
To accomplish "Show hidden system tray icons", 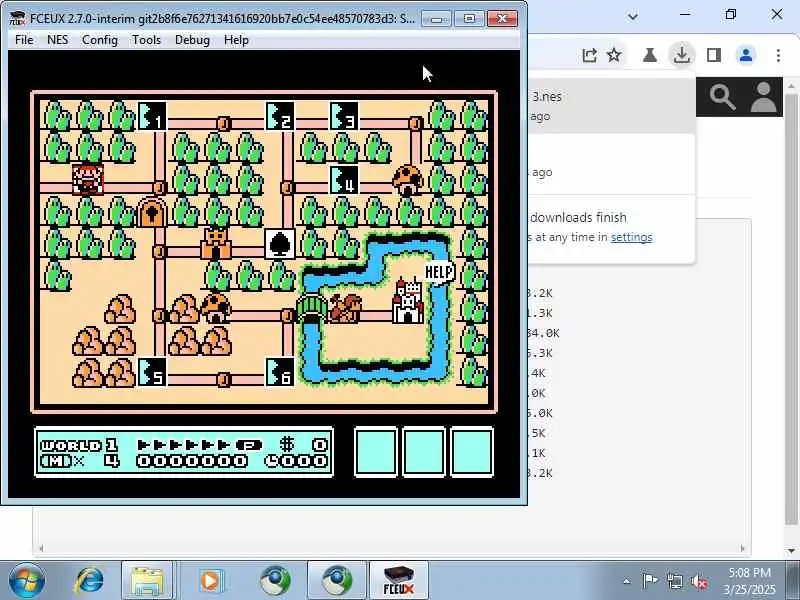I will [x=627, y=581].
